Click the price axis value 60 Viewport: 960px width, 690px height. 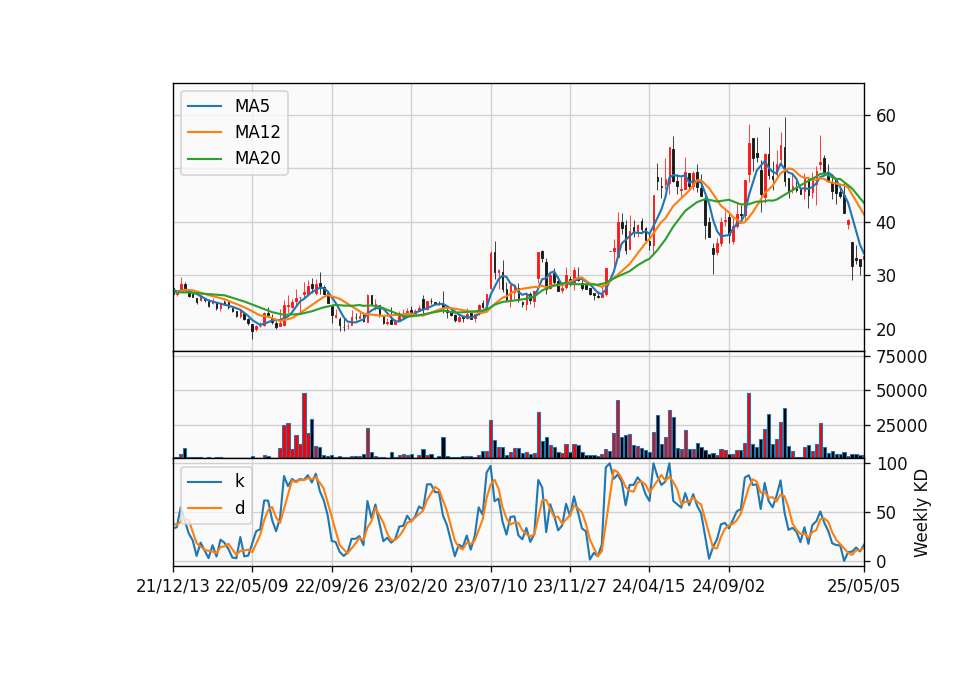click(886, 116)
